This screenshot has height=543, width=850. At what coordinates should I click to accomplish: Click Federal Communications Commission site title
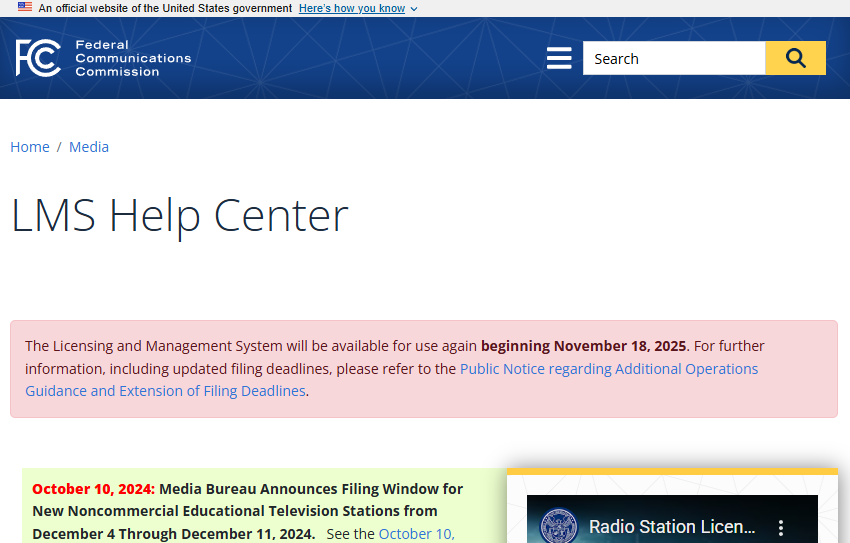coord(133,58)
